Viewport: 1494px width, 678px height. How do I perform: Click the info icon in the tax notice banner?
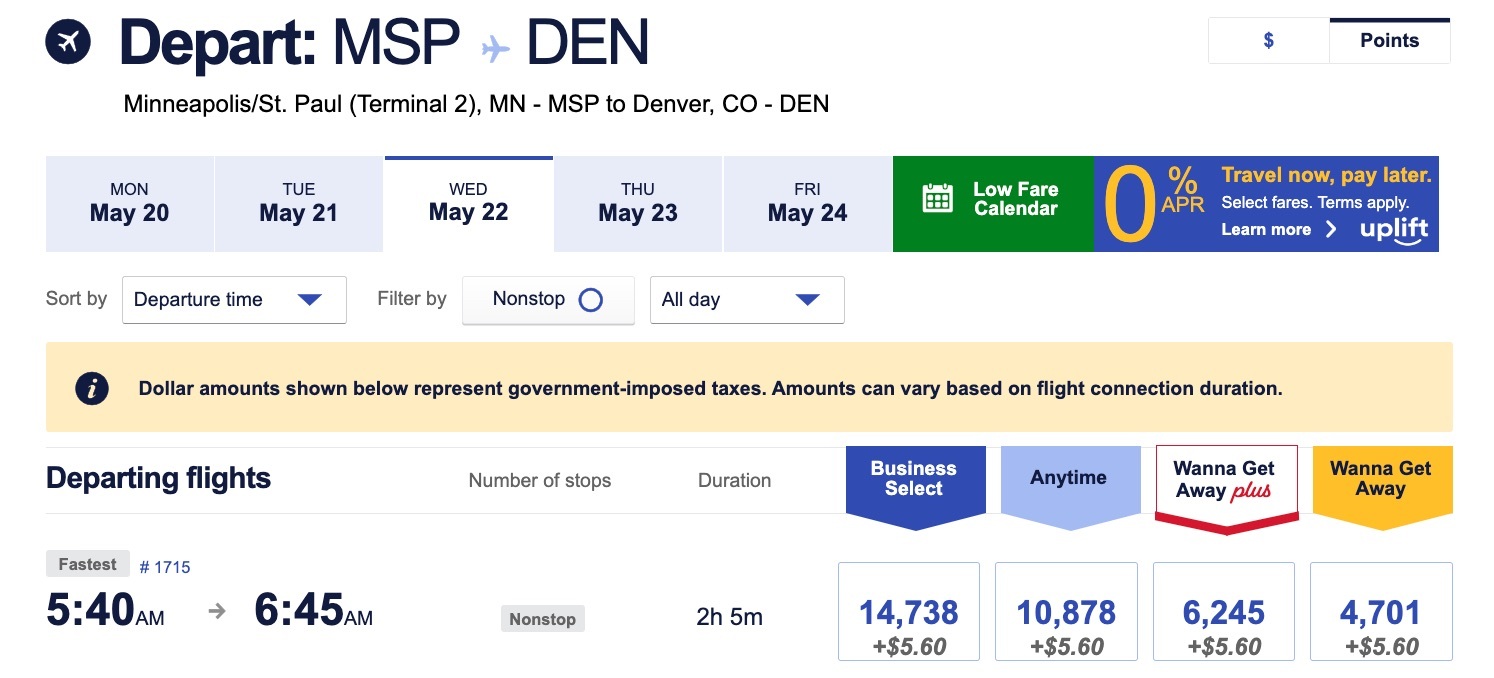coord(92,388)
